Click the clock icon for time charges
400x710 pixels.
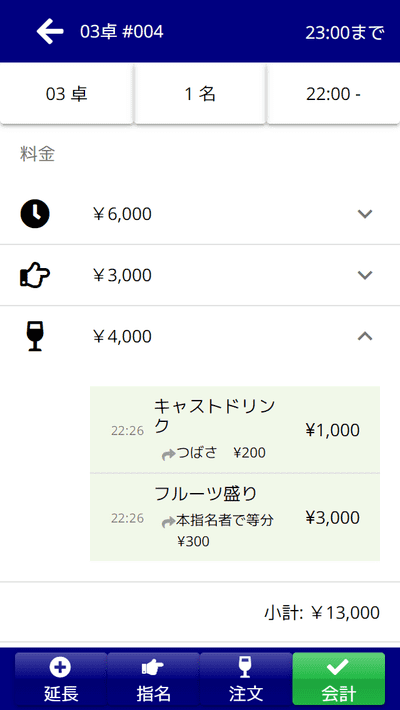[35, 213]
